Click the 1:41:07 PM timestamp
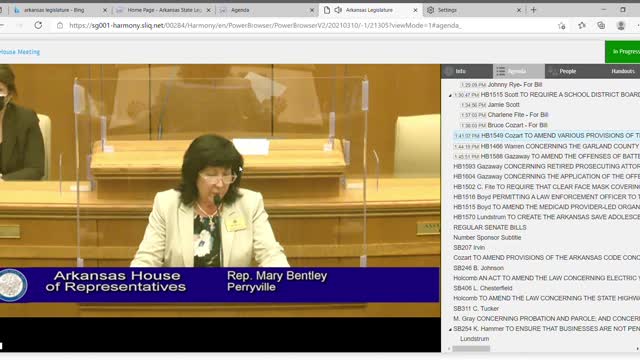The height and width of the screenshot is (360, 640). [467, 136]
